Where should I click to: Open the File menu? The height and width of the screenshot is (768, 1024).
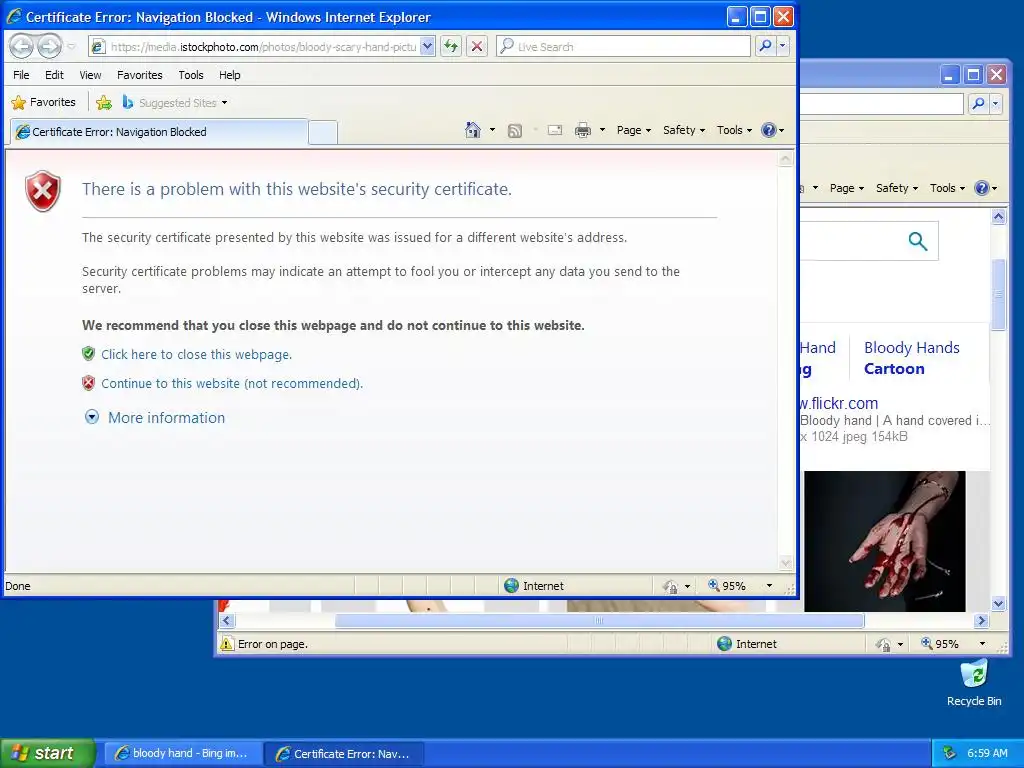pyautogui.click(x=21, y=75)
